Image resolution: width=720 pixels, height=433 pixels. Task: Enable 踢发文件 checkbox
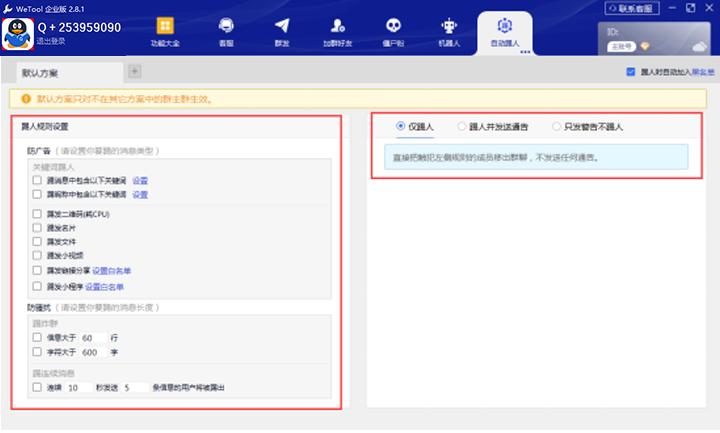(37, 241)
